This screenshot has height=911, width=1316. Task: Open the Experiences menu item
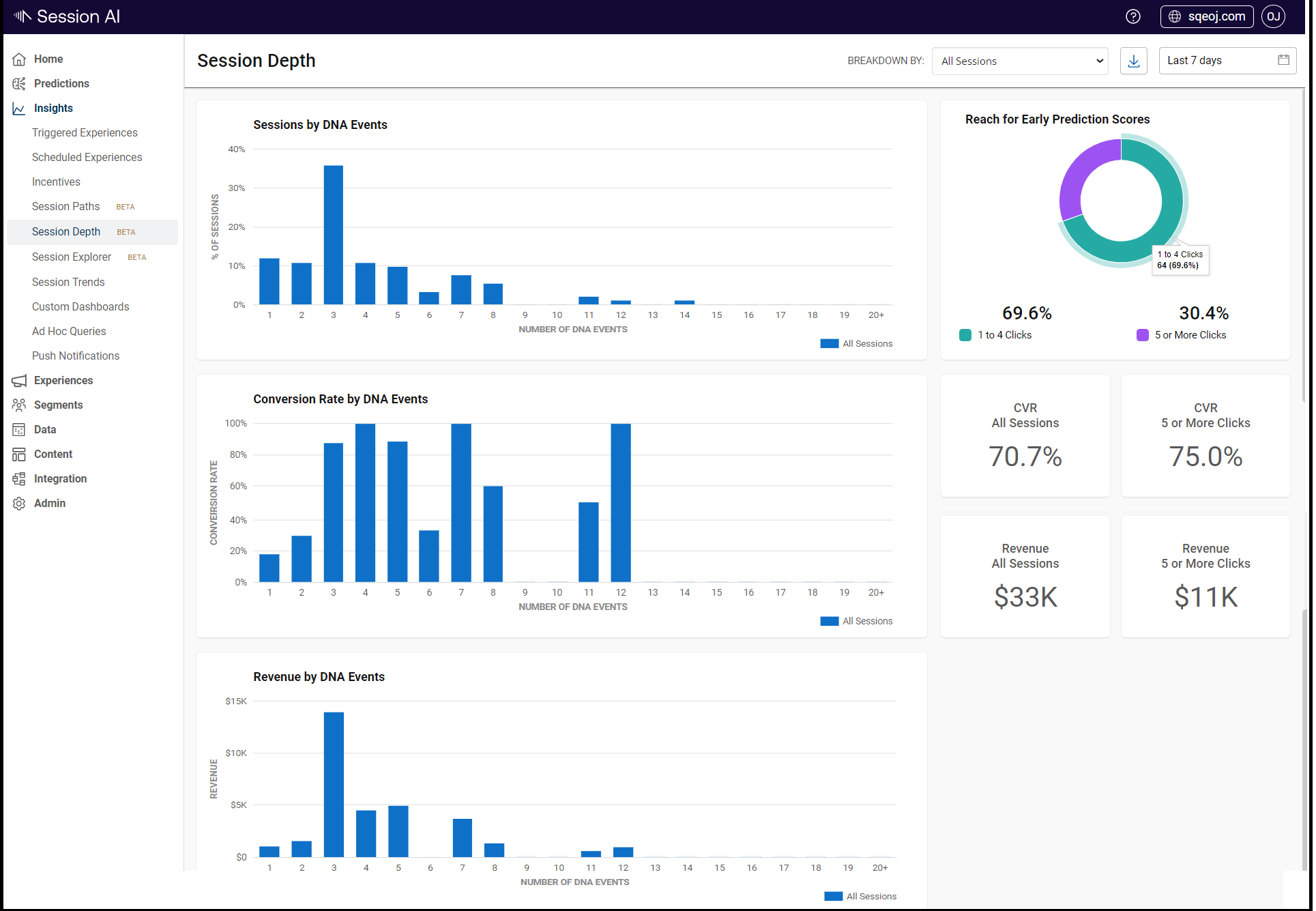coord(63,381)
